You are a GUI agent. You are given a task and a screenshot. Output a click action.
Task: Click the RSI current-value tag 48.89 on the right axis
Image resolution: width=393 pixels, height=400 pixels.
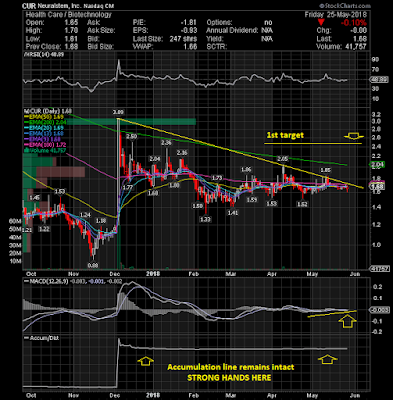coord(379,80)
